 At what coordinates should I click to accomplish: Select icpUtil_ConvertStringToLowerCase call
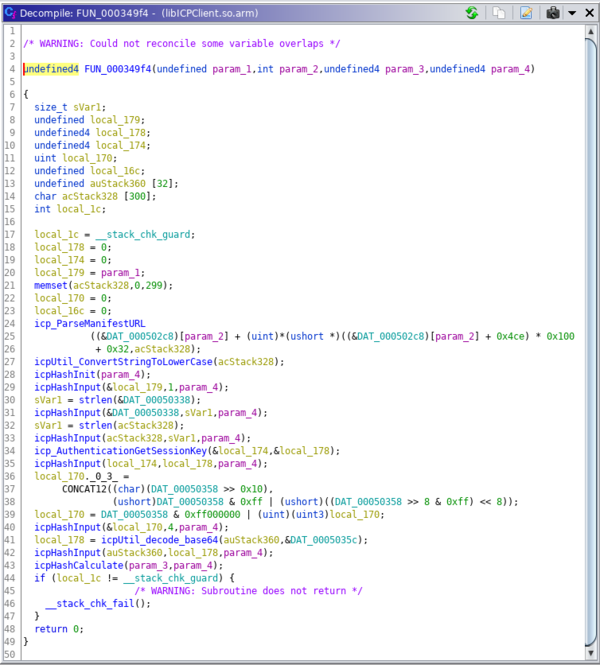tap(123, 362)
